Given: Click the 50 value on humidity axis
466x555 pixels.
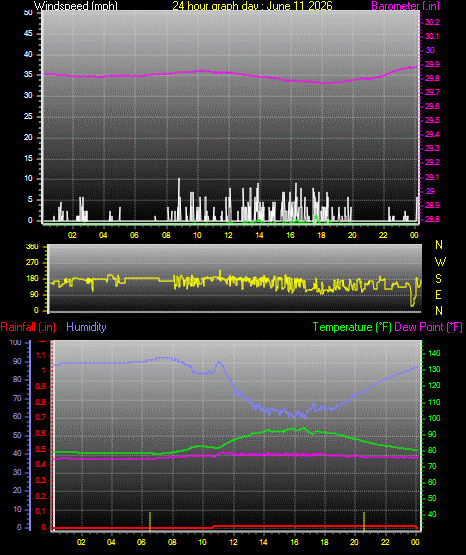Looking at the screenshot, I should pos(17,435).
